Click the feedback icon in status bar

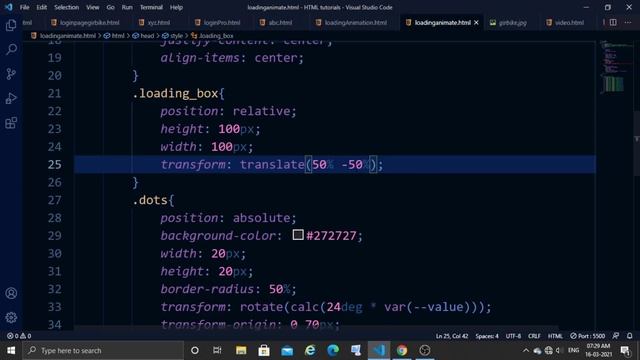coord(616,336)
